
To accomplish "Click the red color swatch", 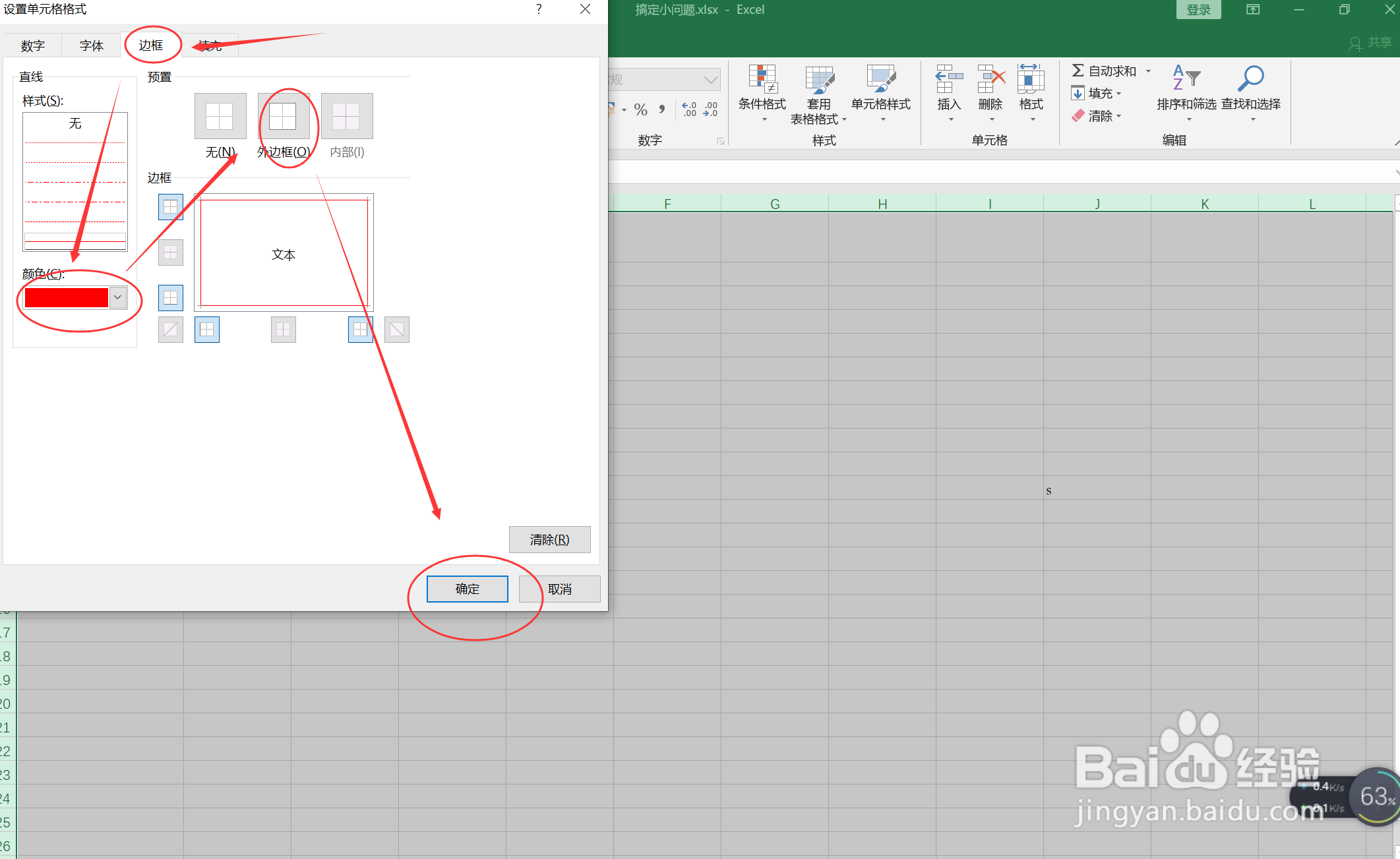I will click(66, 298).
